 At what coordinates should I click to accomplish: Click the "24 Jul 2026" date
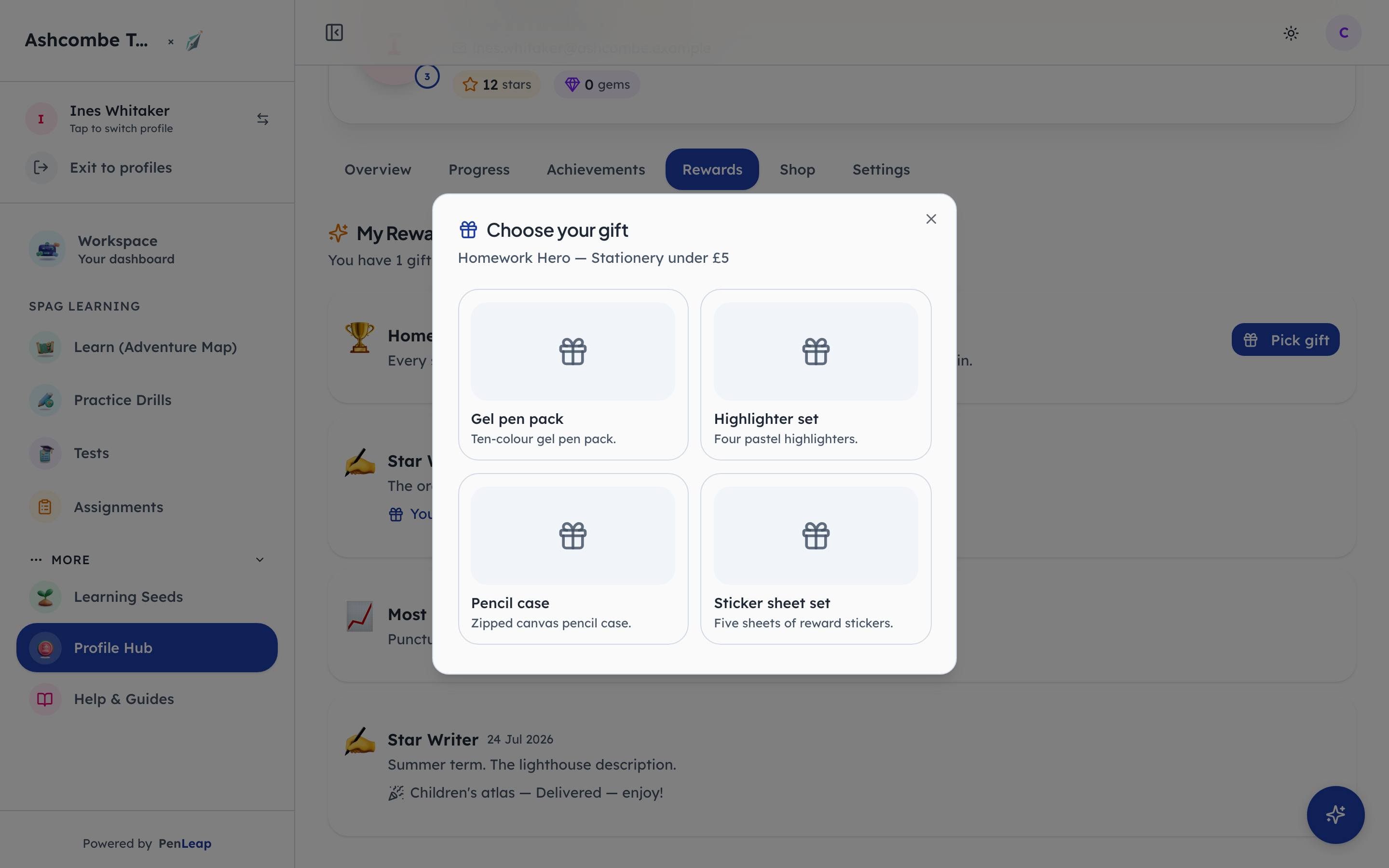point(520,739)
